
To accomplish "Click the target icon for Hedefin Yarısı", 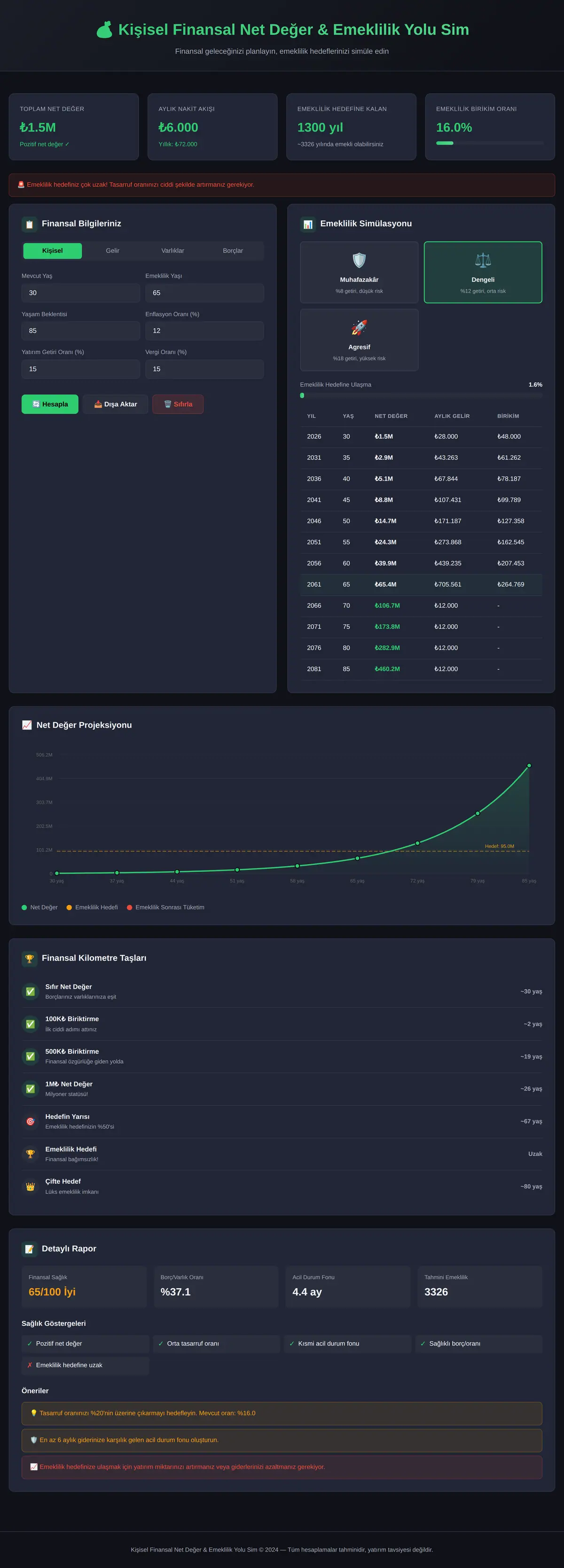I will pos(31,1121).
